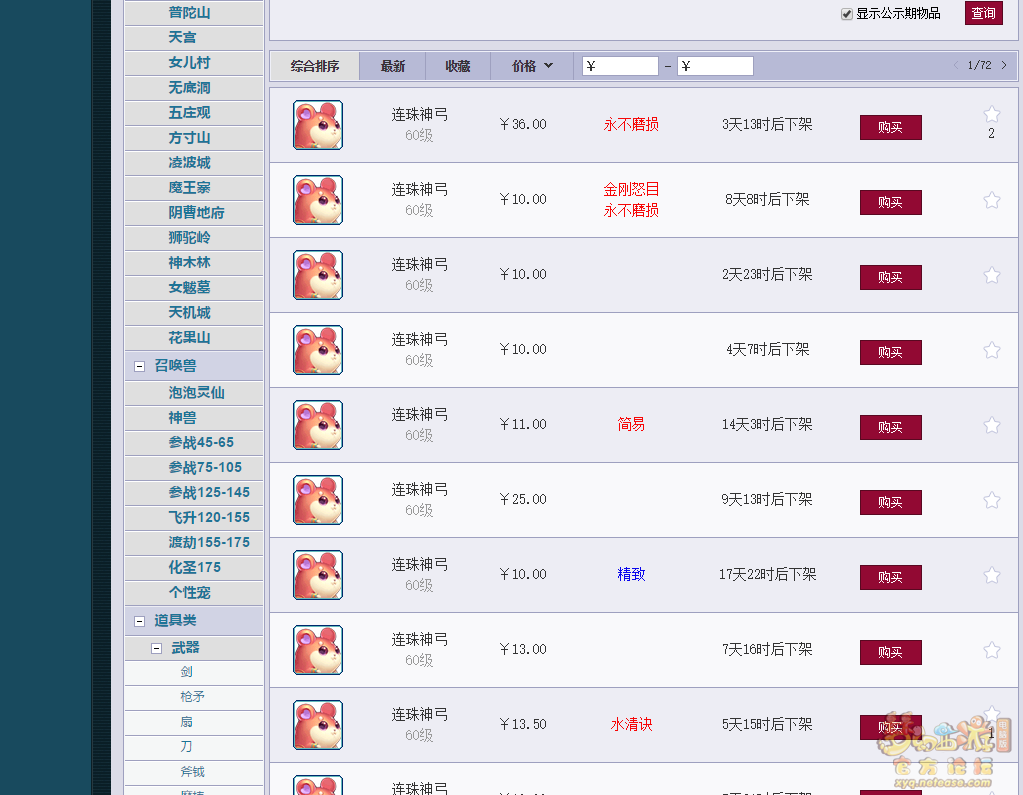Select 女魃墓 in the sidebar
1023x795 pixels.
click(194, 288)
